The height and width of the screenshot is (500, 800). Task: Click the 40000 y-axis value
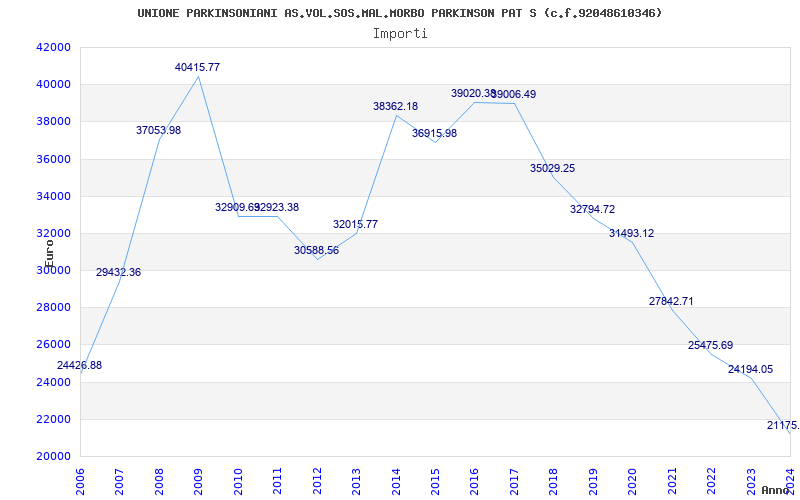tap(53, 85)
